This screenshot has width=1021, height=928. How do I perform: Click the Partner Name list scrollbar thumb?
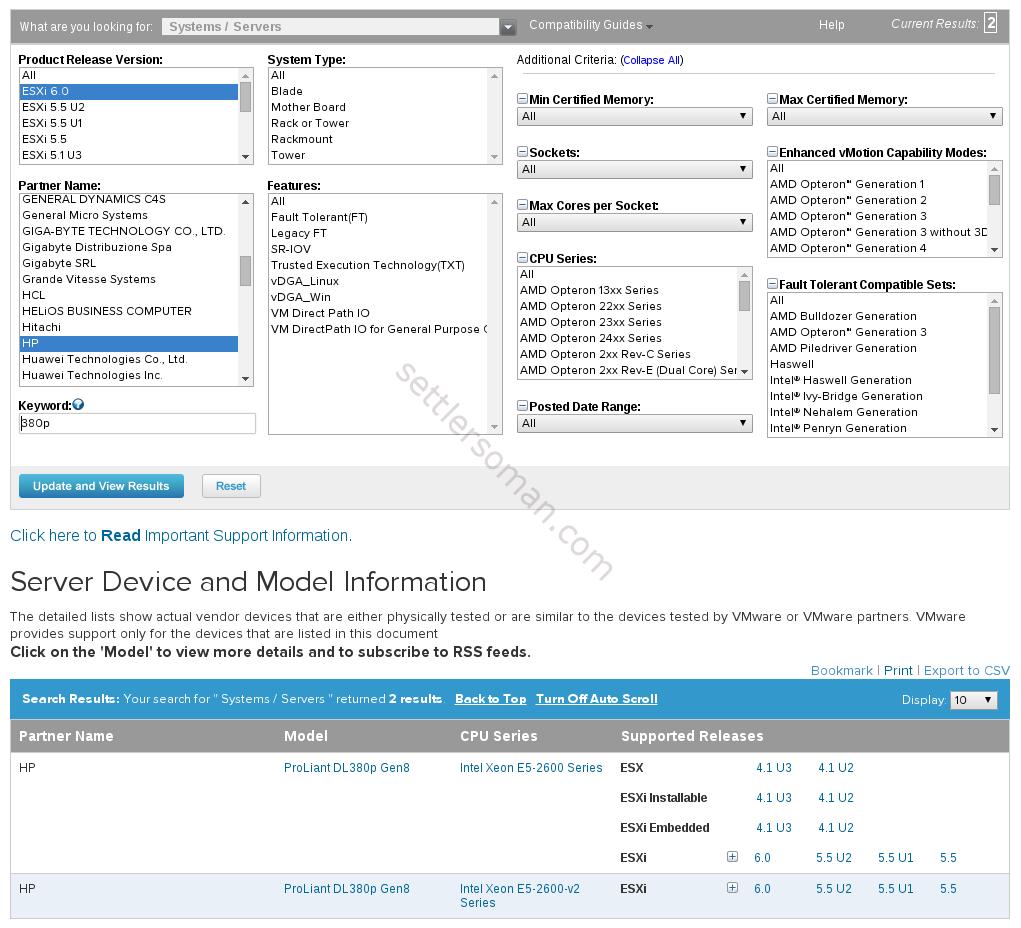[245, 271]
